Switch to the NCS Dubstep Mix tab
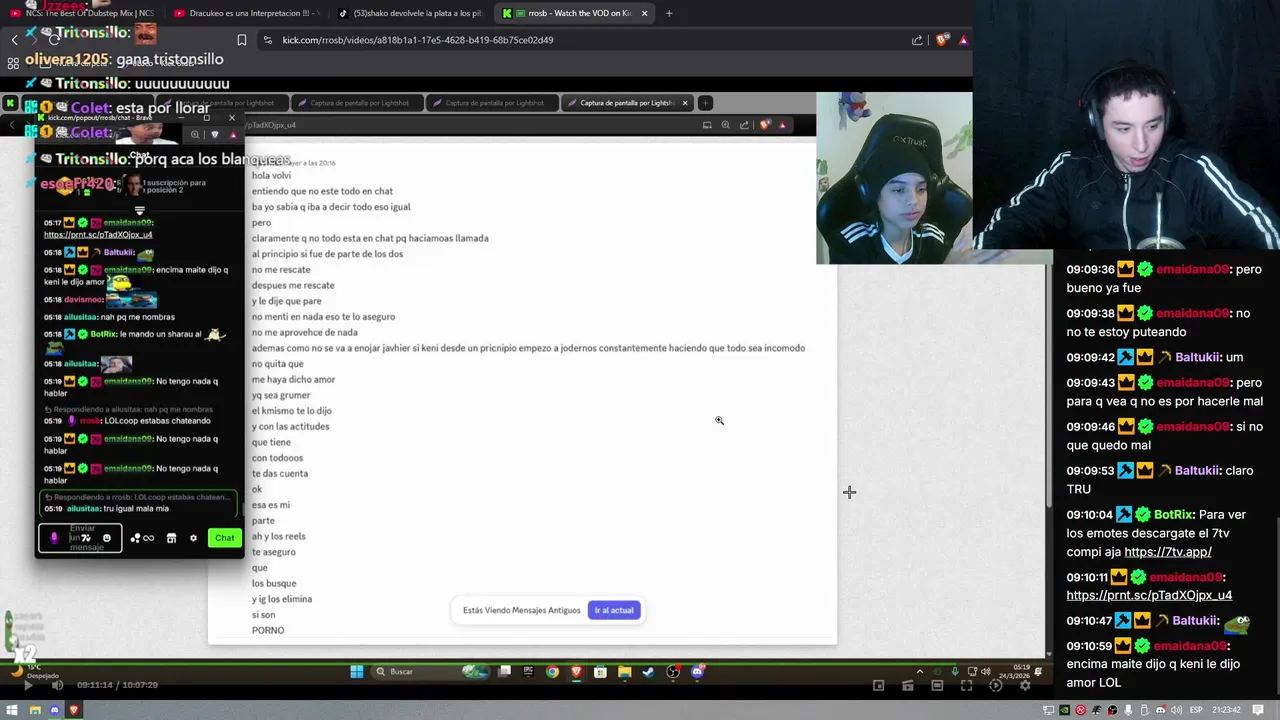Screen dimensions: 1280x720 coord(82,13)
